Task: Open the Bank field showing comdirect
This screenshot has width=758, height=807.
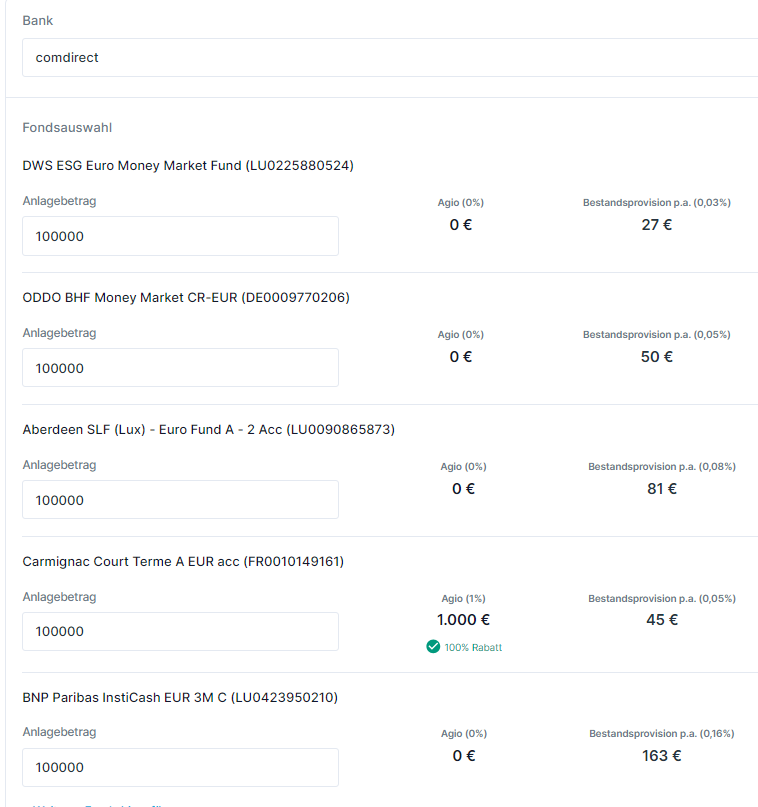Action: [x=390, y=58]
